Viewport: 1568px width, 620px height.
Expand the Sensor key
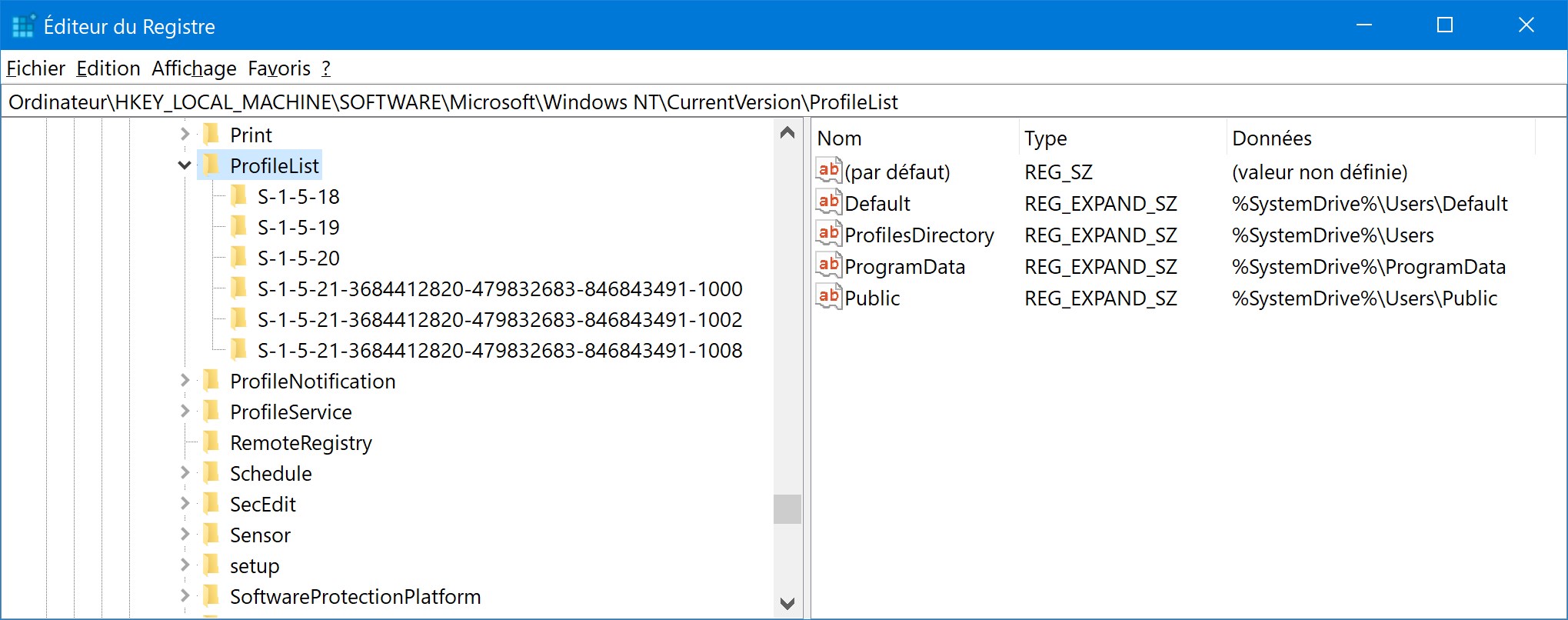pyautogui.click(x=185, y=534)
